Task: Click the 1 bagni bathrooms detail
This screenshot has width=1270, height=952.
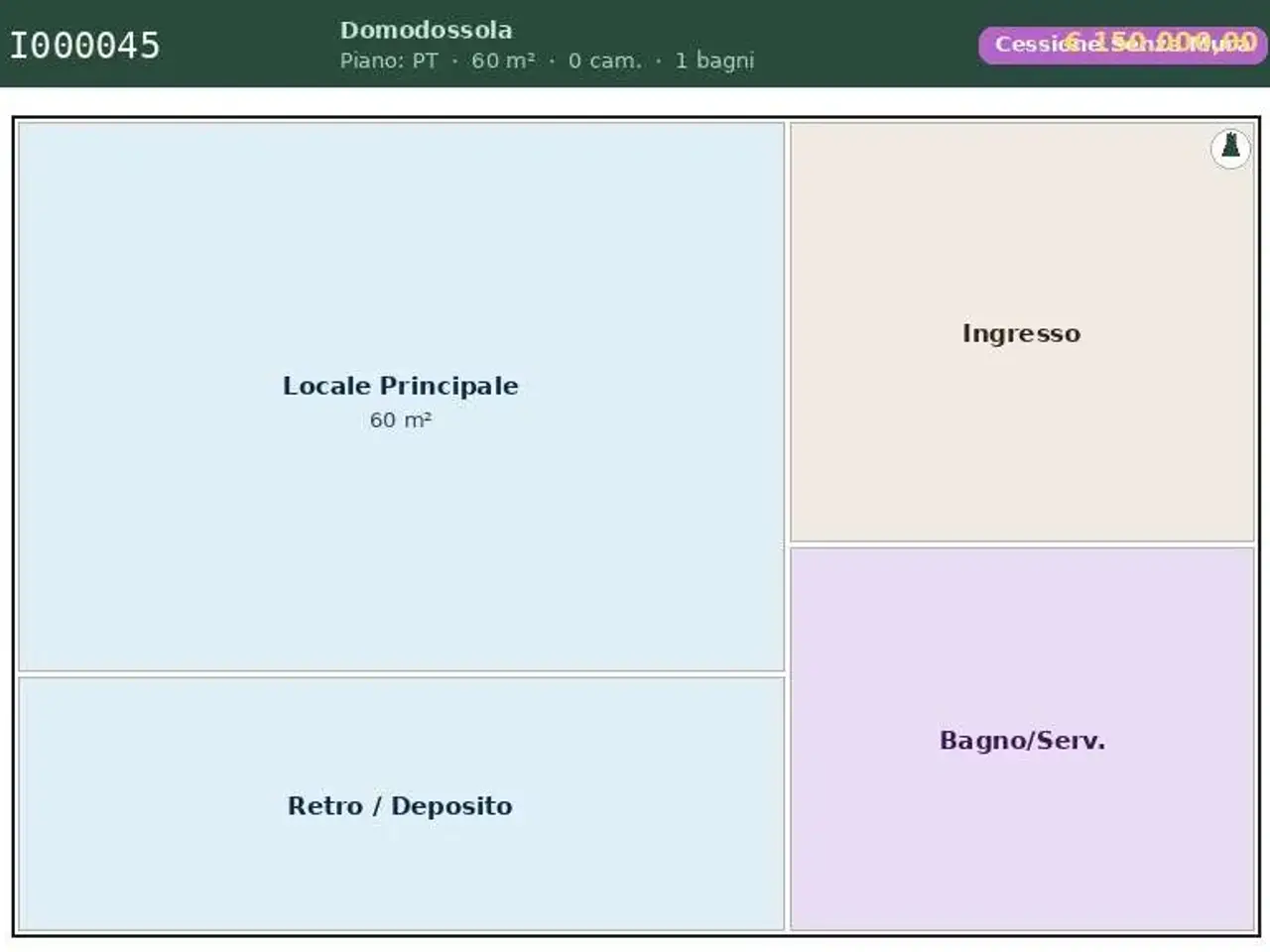Action: [714, 60]
